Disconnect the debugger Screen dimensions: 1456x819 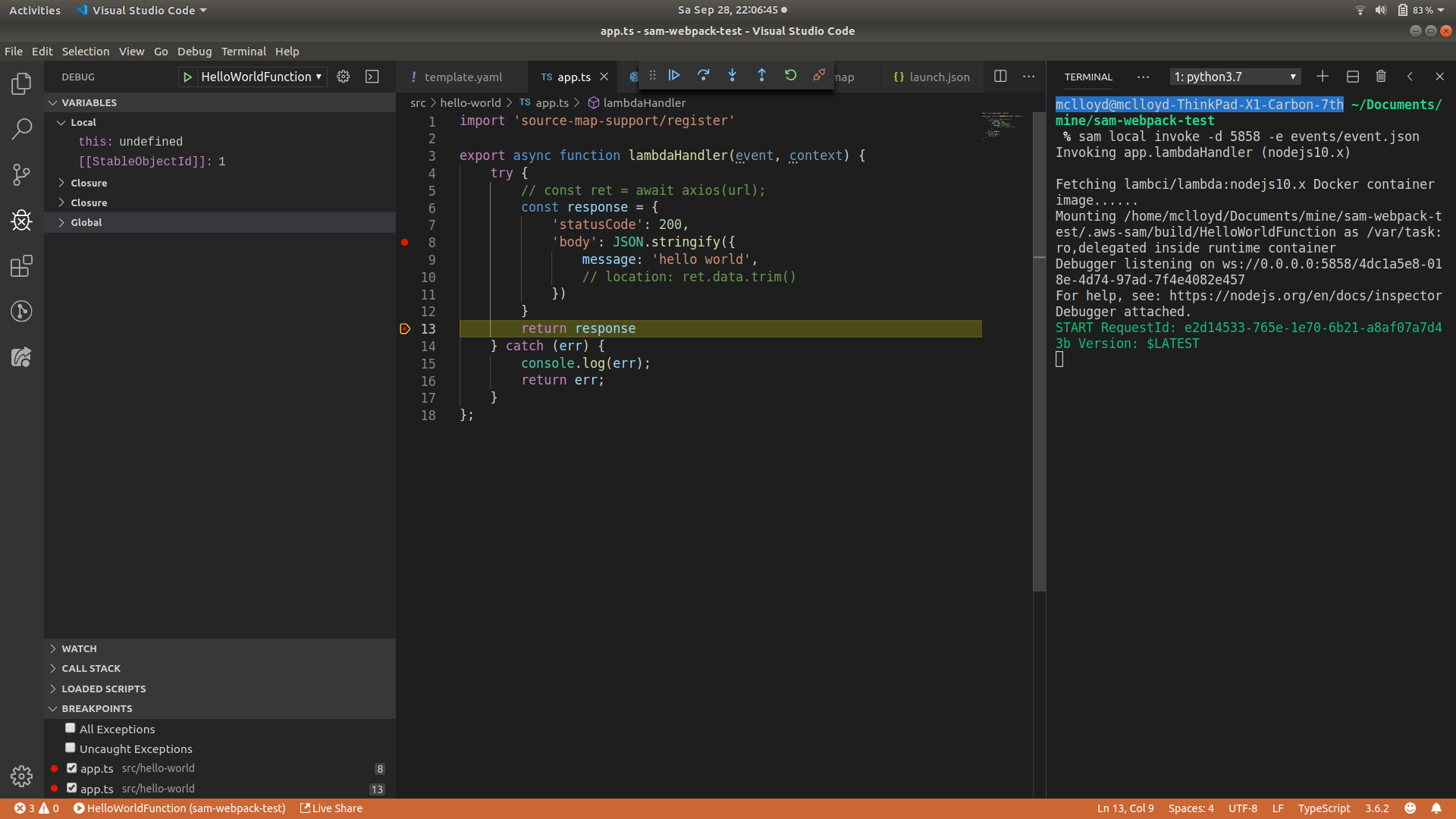818,76
